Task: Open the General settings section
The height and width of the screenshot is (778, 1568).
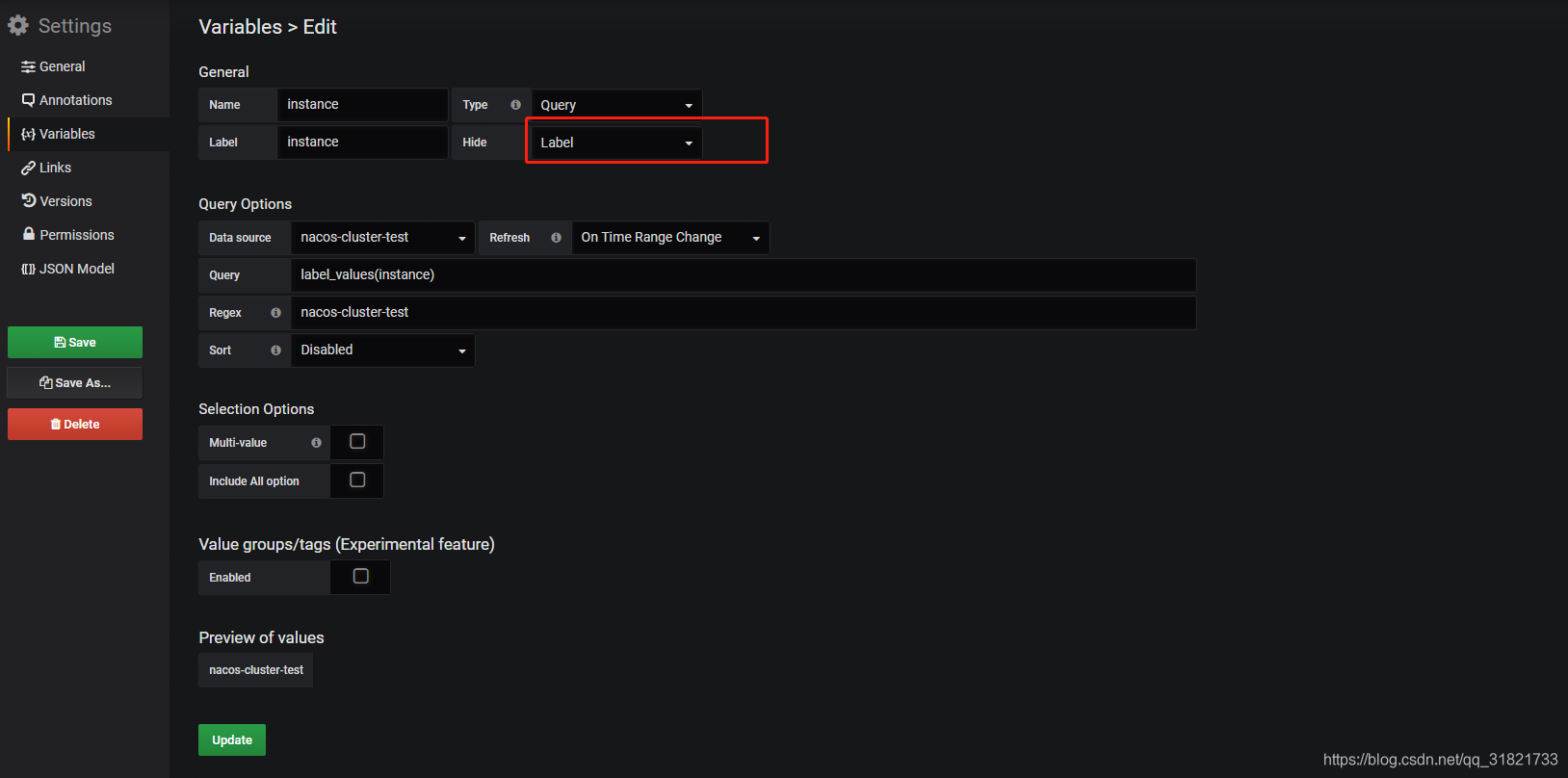Action: 53,66
